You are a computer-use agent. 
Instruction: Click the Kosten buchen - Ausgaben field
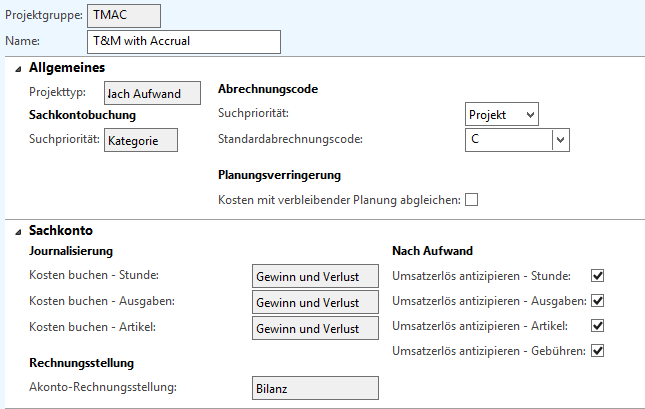click(313, 301)
